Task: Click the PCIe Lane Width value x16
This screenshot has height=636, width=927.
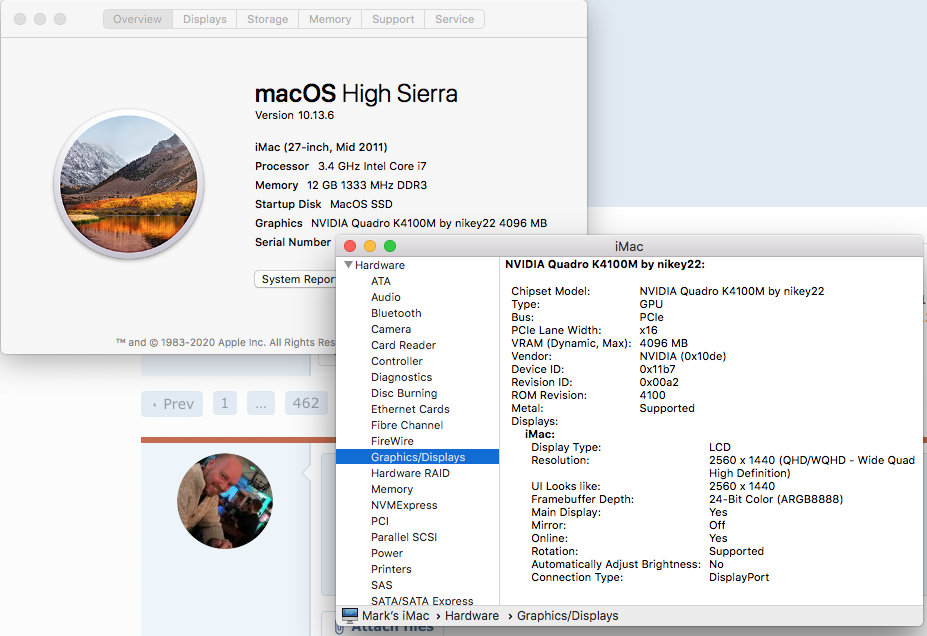Action: click(648, 330)
